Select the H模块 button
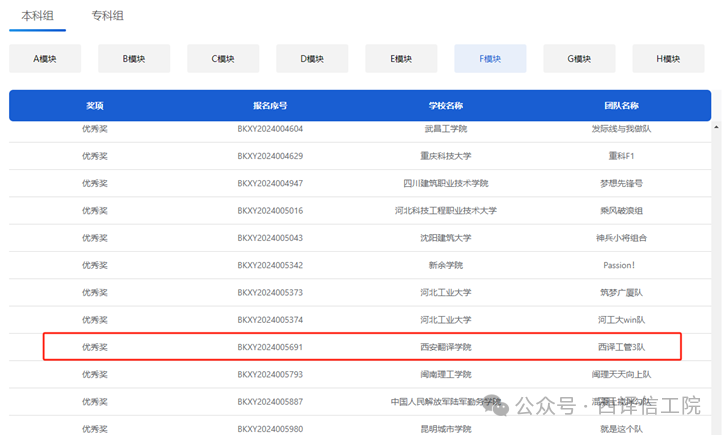Screen dimensions: 724x435 [x=668, y=59]
